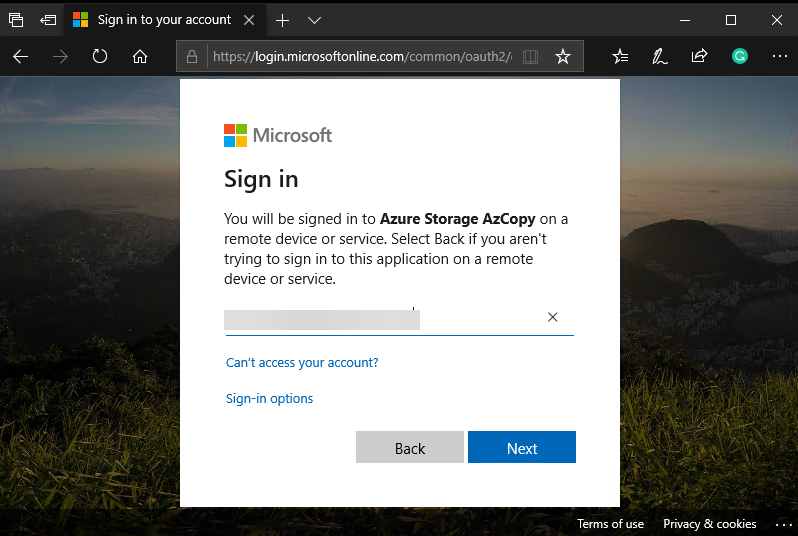This screenshot has width=798, height=536.
Task: Open the tabs you've set aside icon
Action: 16,20
